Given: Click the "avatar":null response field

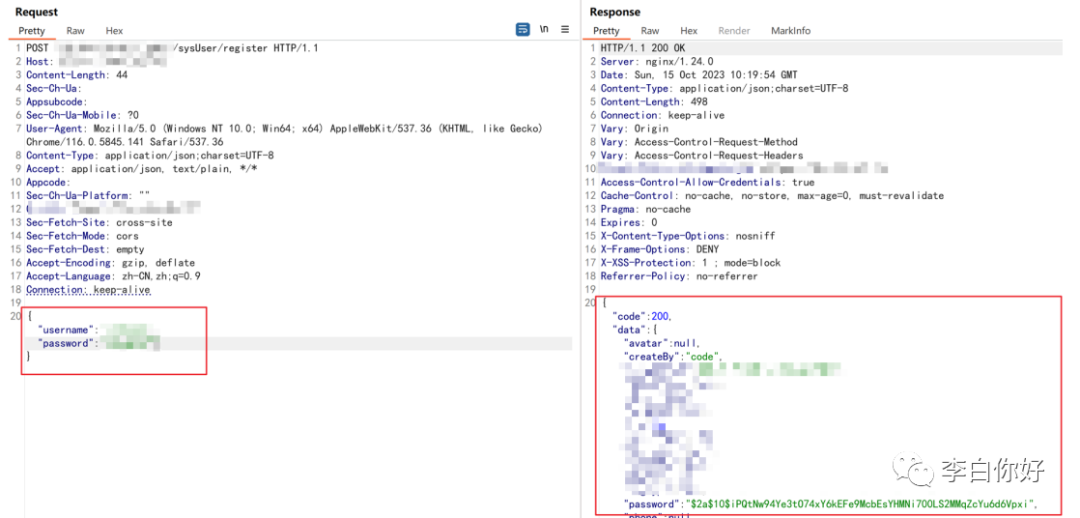Looking at the screenshot, I should [x=662, y=343].
